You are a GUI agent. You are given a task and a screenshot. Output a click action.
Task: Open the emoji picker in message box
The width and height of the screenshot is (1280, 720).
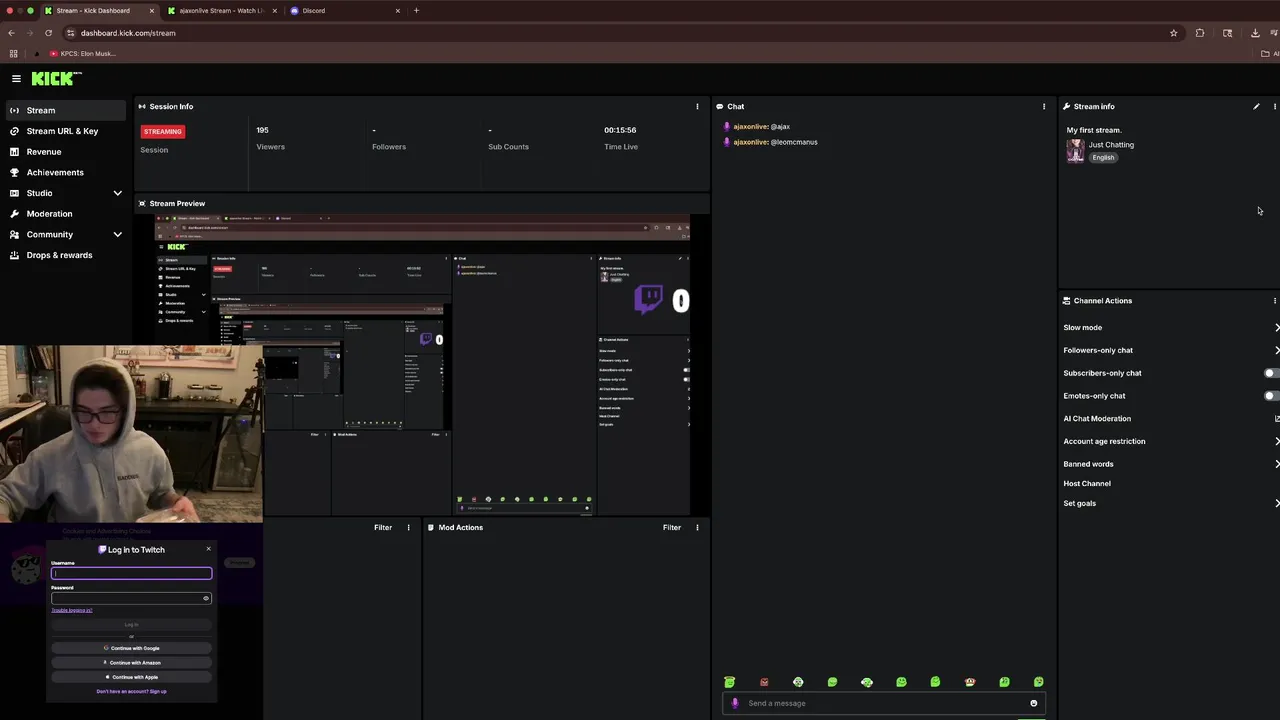[x=1034, y=703]
